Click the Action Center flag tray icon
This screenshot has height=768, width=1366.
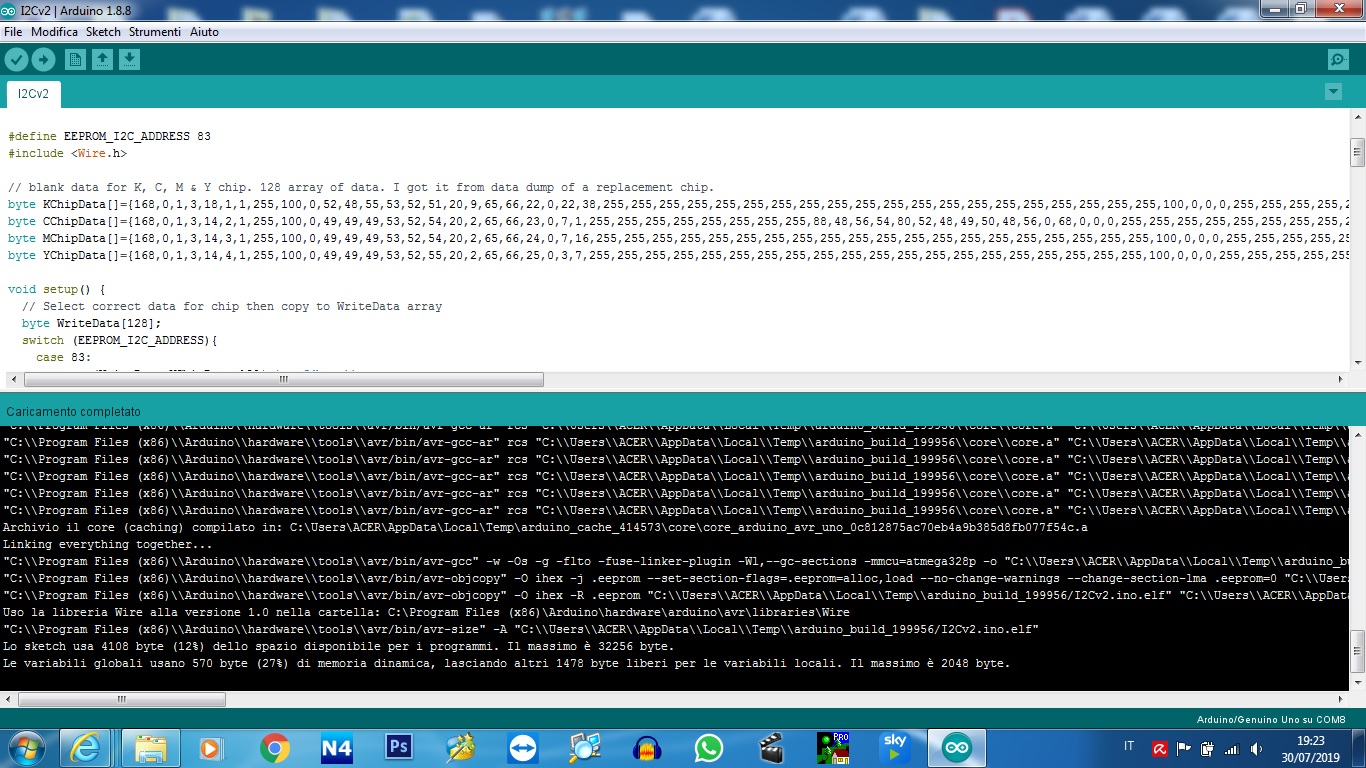coord(1184,748)
